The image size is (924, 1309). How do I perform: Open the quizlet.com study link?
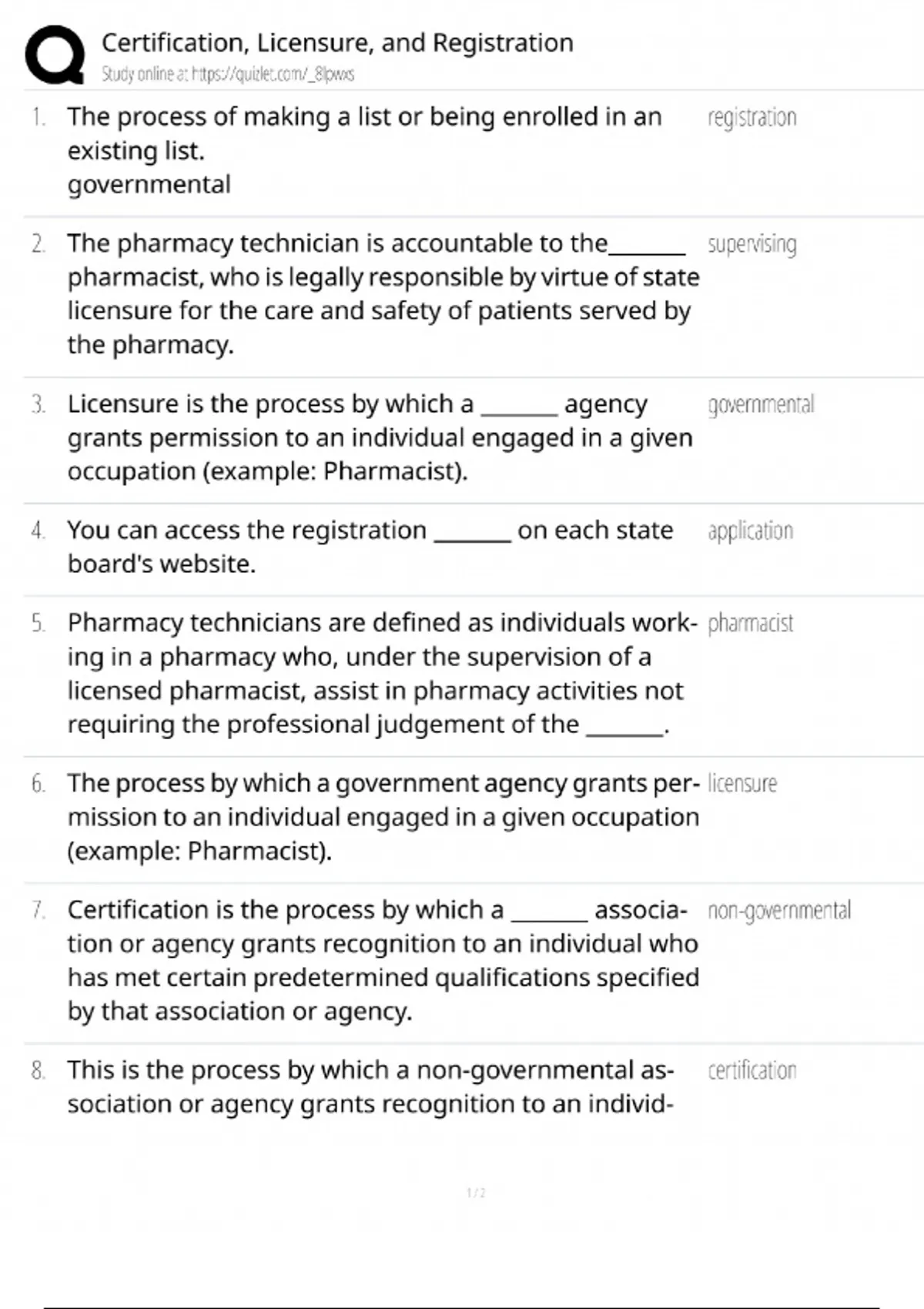tap(228, 75)
